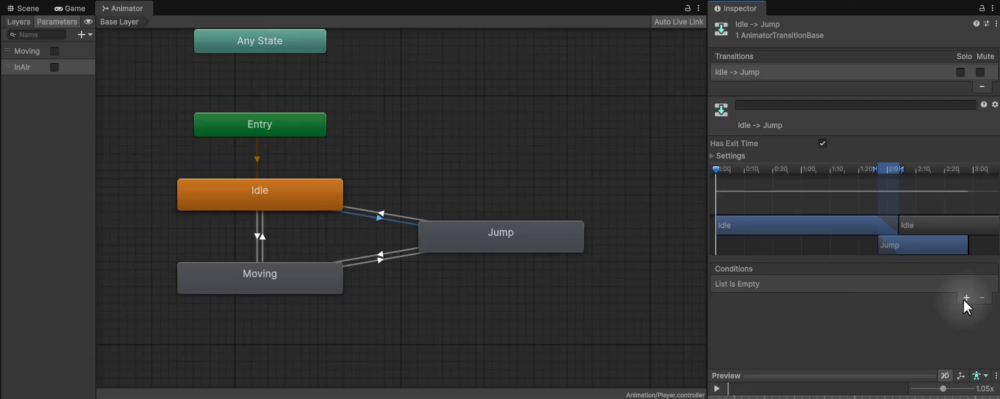This screenshot has width=1000, height=399.
Task: Add a condition with the plus button
Action: click(966, 298)
